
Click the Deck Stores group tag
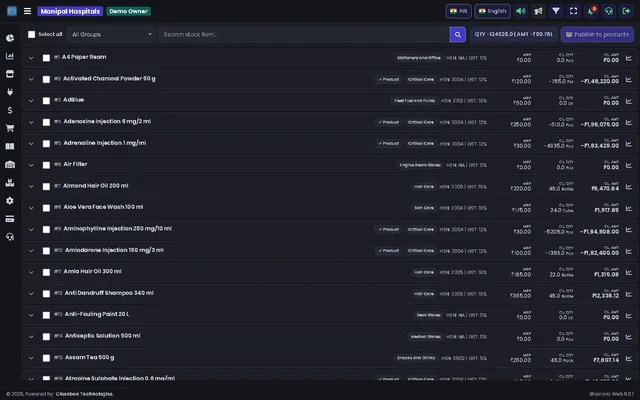click(x=429, y=315)
